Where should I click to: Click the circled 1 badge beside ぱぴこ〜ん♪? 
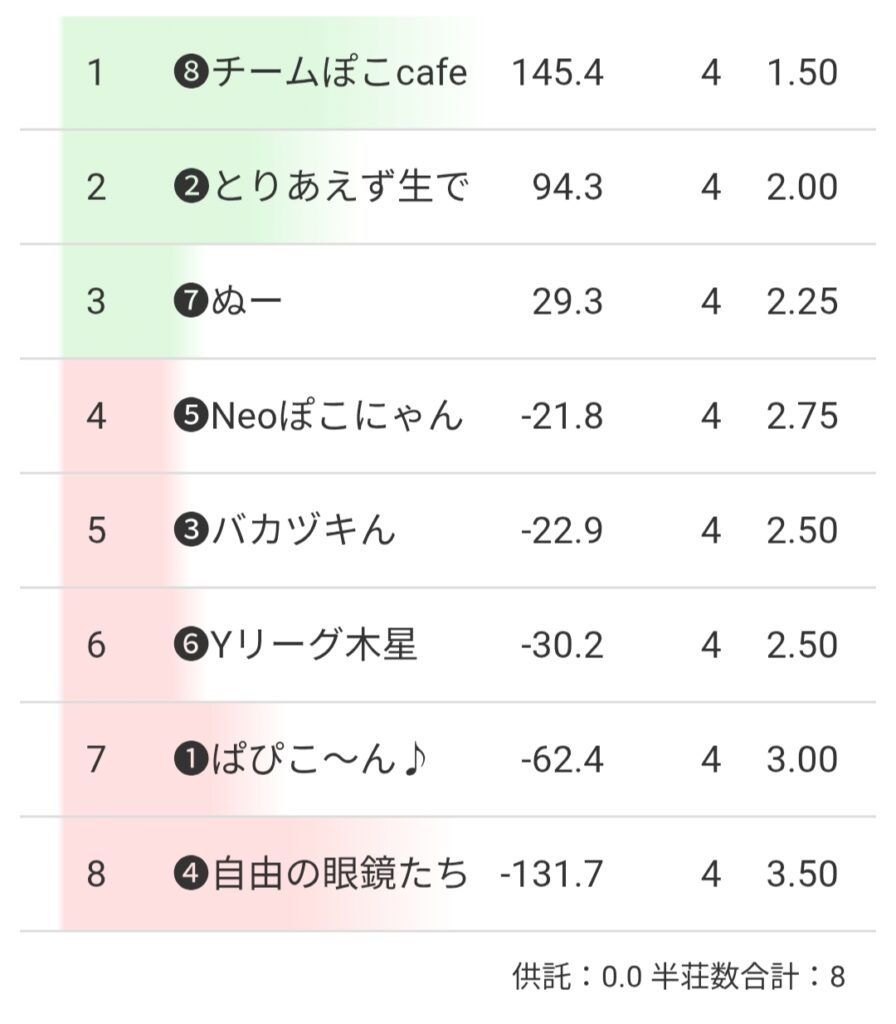[189, 761]
